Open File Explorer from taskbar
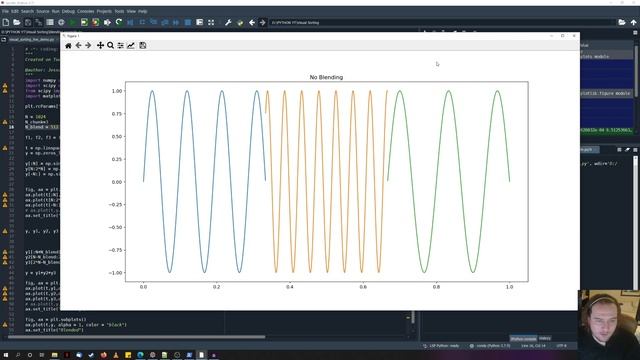 click(54, 355)
